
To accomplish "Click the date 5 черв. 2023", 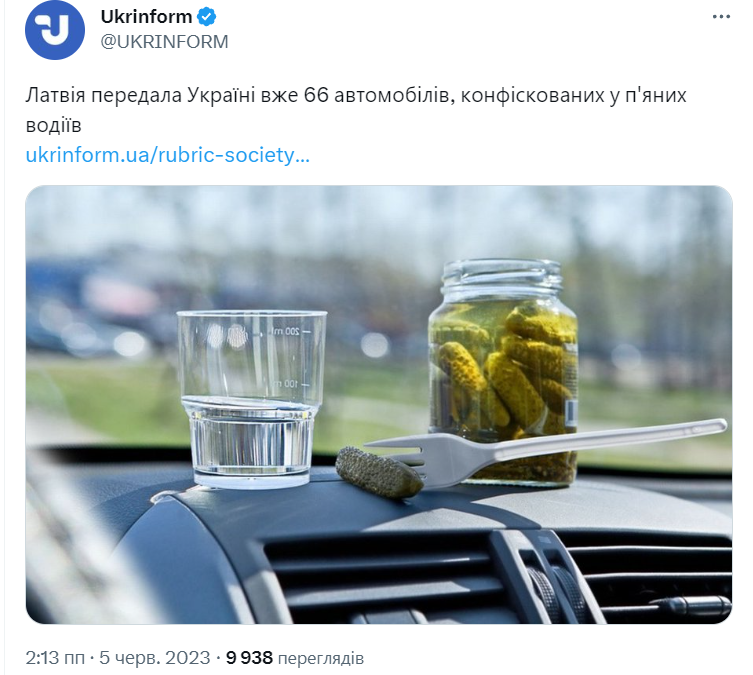I will click(x=155, y=657).
